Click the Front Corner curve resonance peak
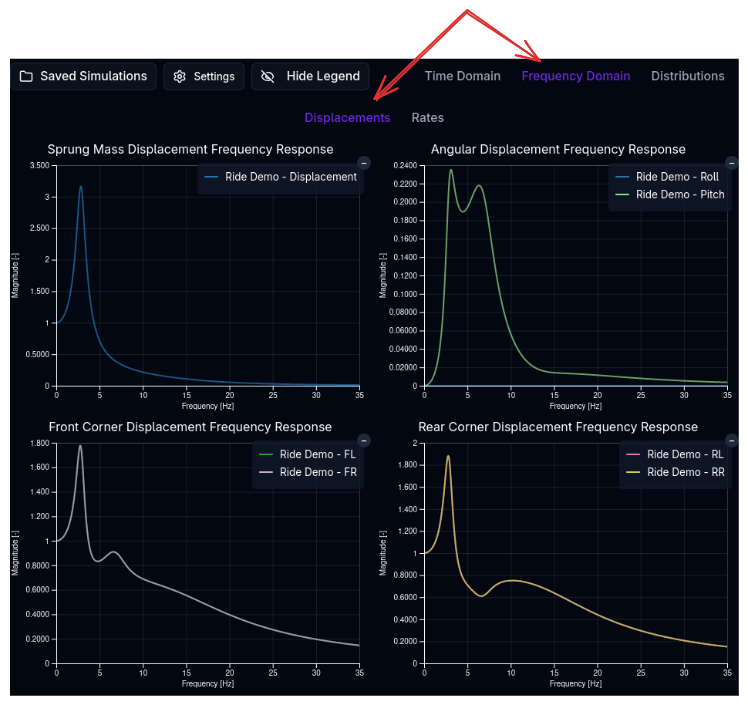This screenshot has height=705, width=748. pos(80,446)
